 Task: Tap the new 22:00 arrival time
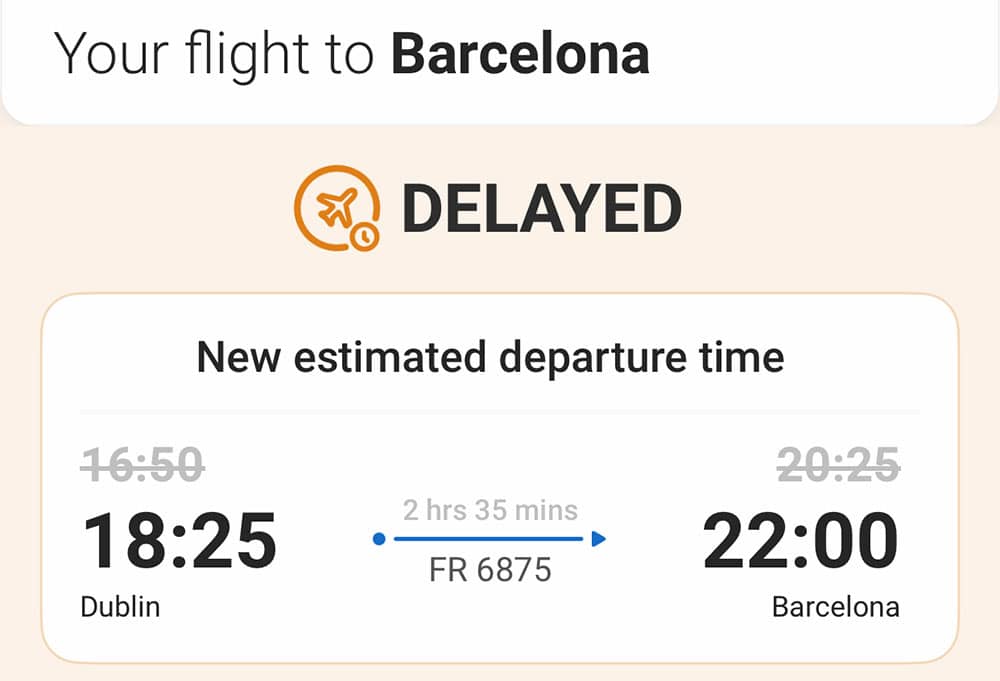click(x=801, y=541)
